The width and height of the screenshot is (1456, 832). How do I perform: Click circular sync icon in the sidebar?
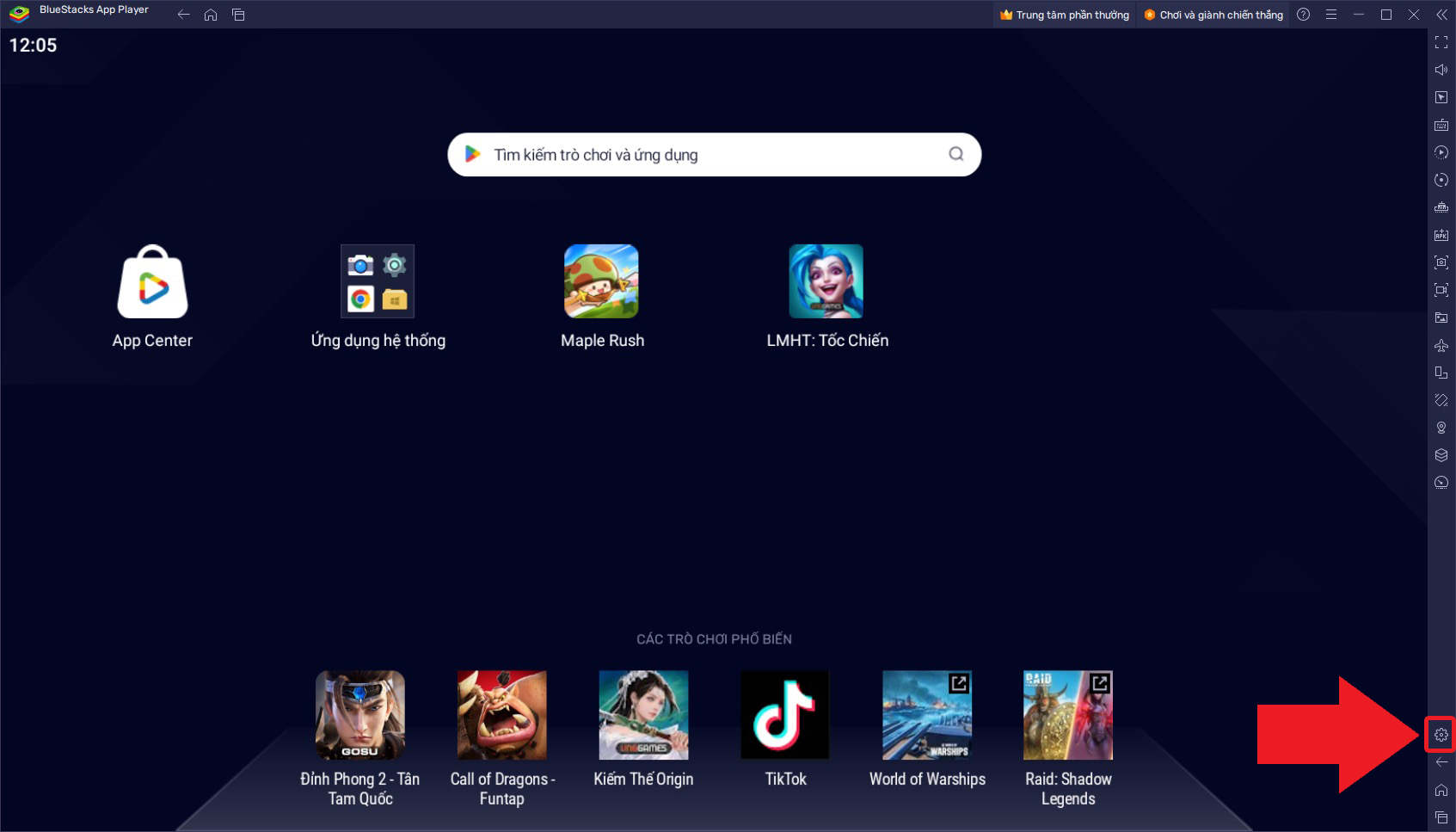(1441, 180)
